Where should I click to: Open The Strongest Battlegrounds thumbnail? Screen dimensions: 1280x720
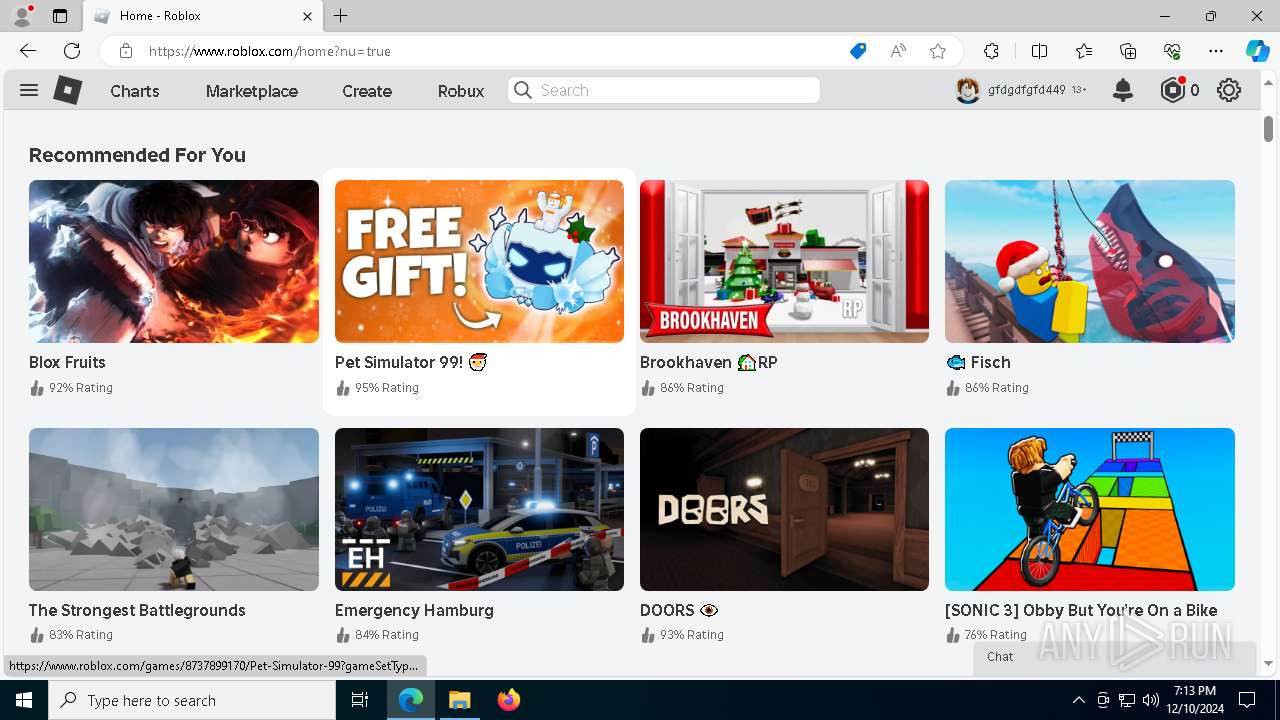pos(174,509)
